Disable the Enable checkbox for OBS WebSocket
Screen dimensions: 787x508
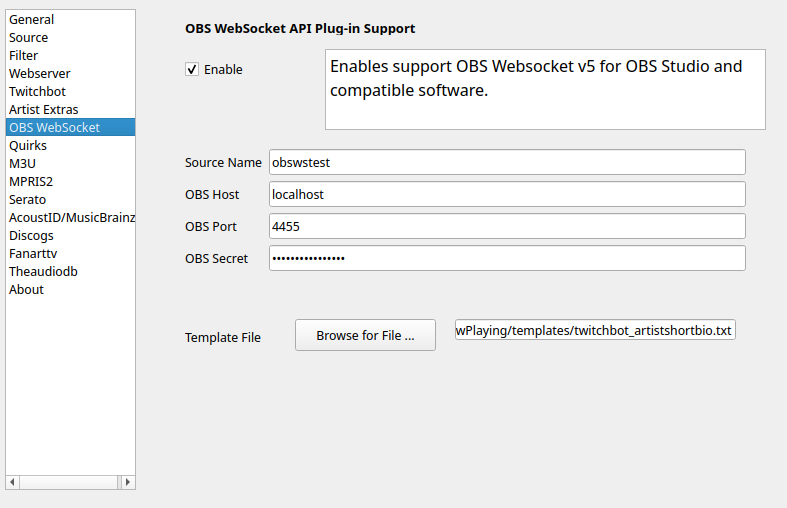(x=192, y=70)
